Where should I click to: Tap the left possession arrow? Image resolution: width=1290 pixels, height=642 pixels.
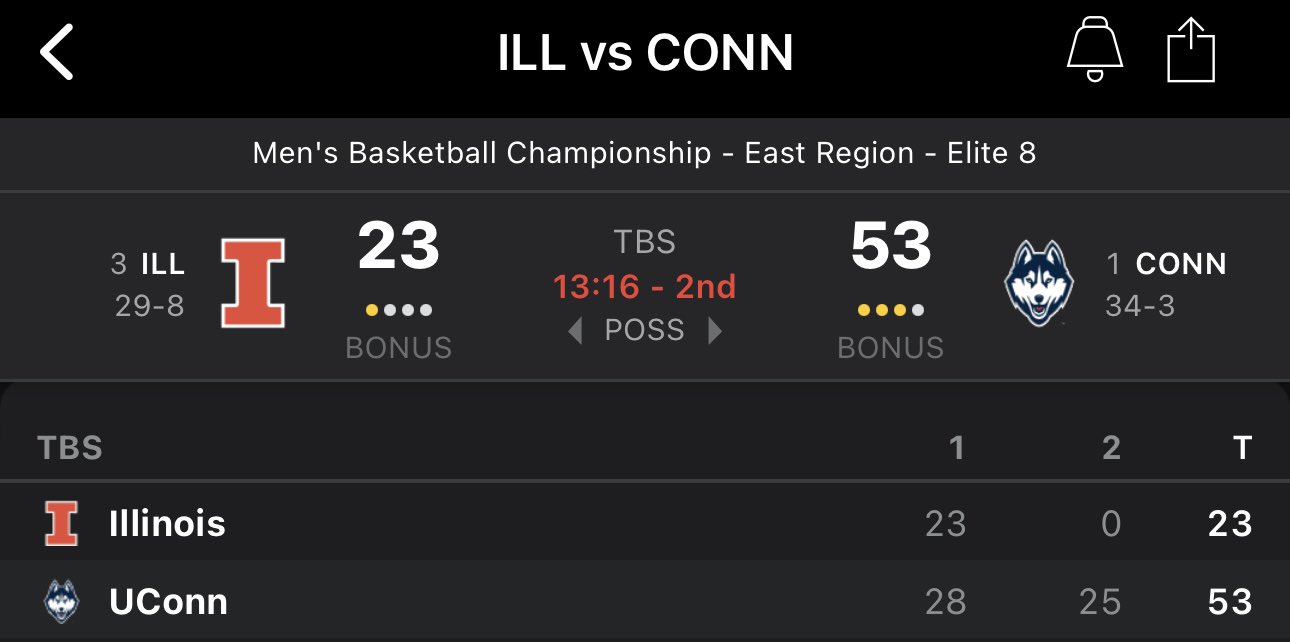point(575,331)
